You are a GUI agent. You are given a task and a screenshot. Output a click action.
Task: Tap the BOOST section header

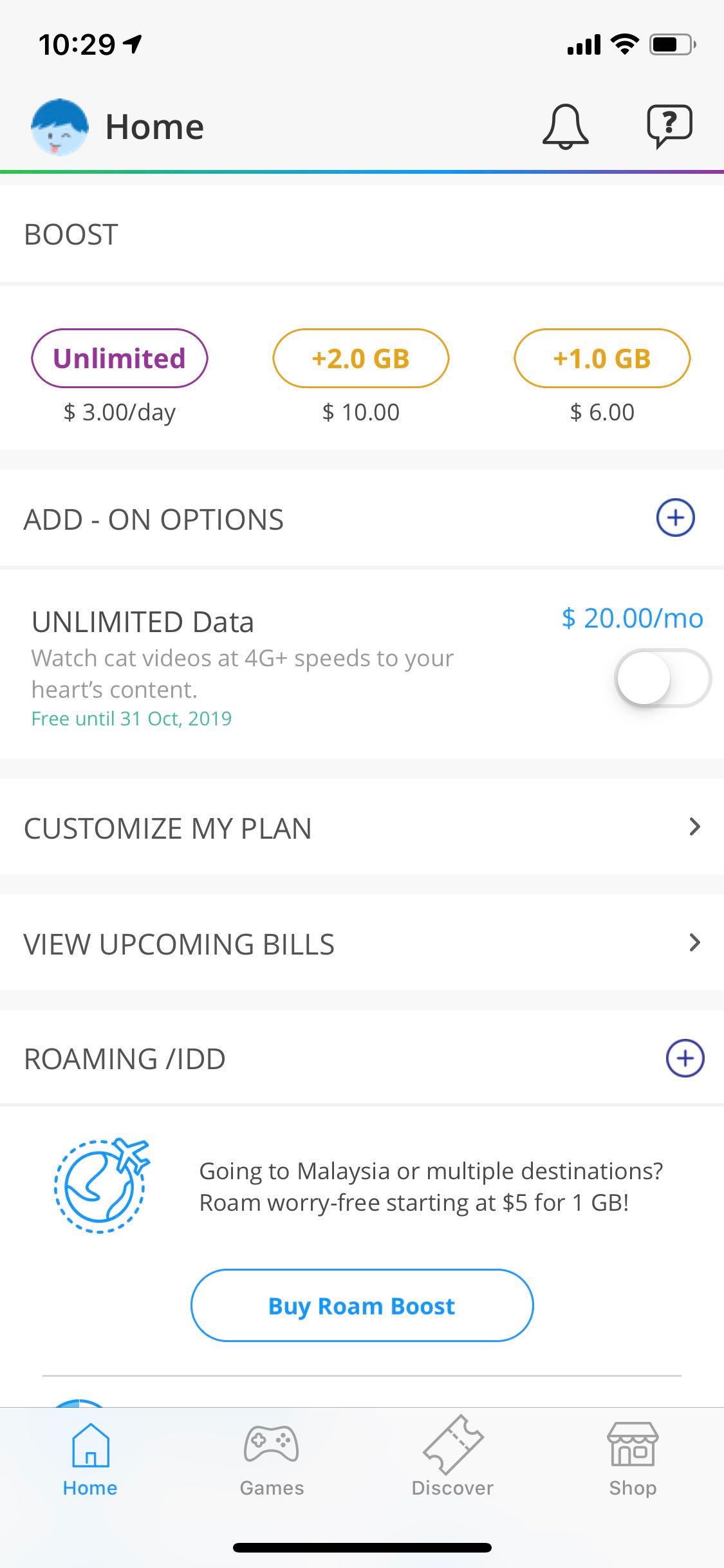(71, 234)
